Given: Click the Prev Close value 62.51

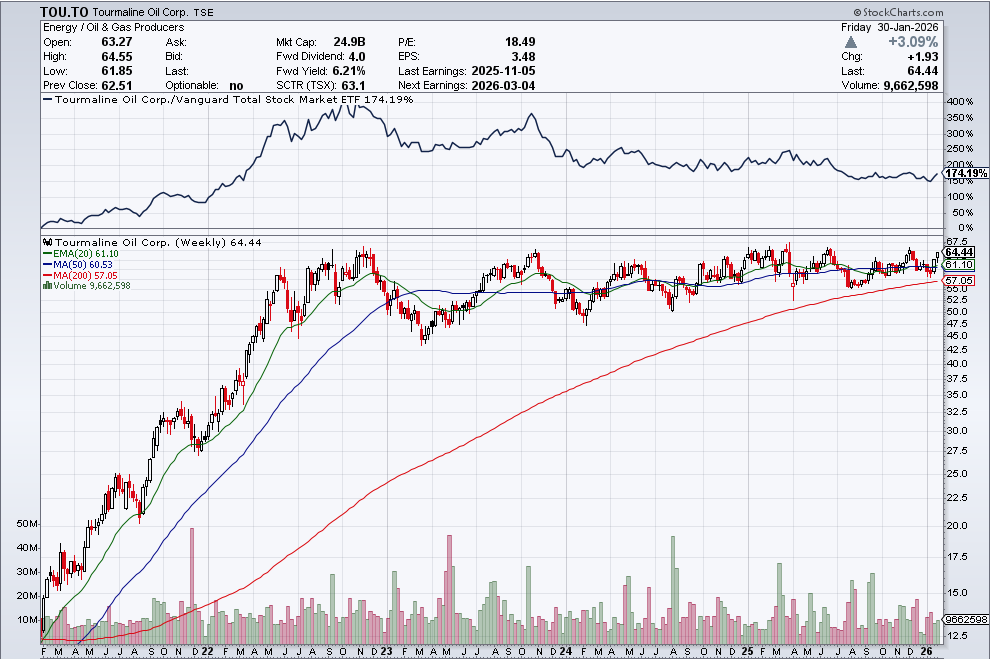Looking at the screenshot, I should tap(117, 85).
